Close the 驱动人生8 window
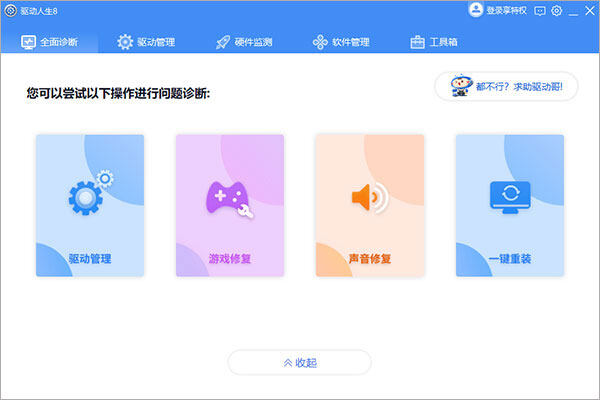The height and width of the screenshot is (400, 600). 590,11
